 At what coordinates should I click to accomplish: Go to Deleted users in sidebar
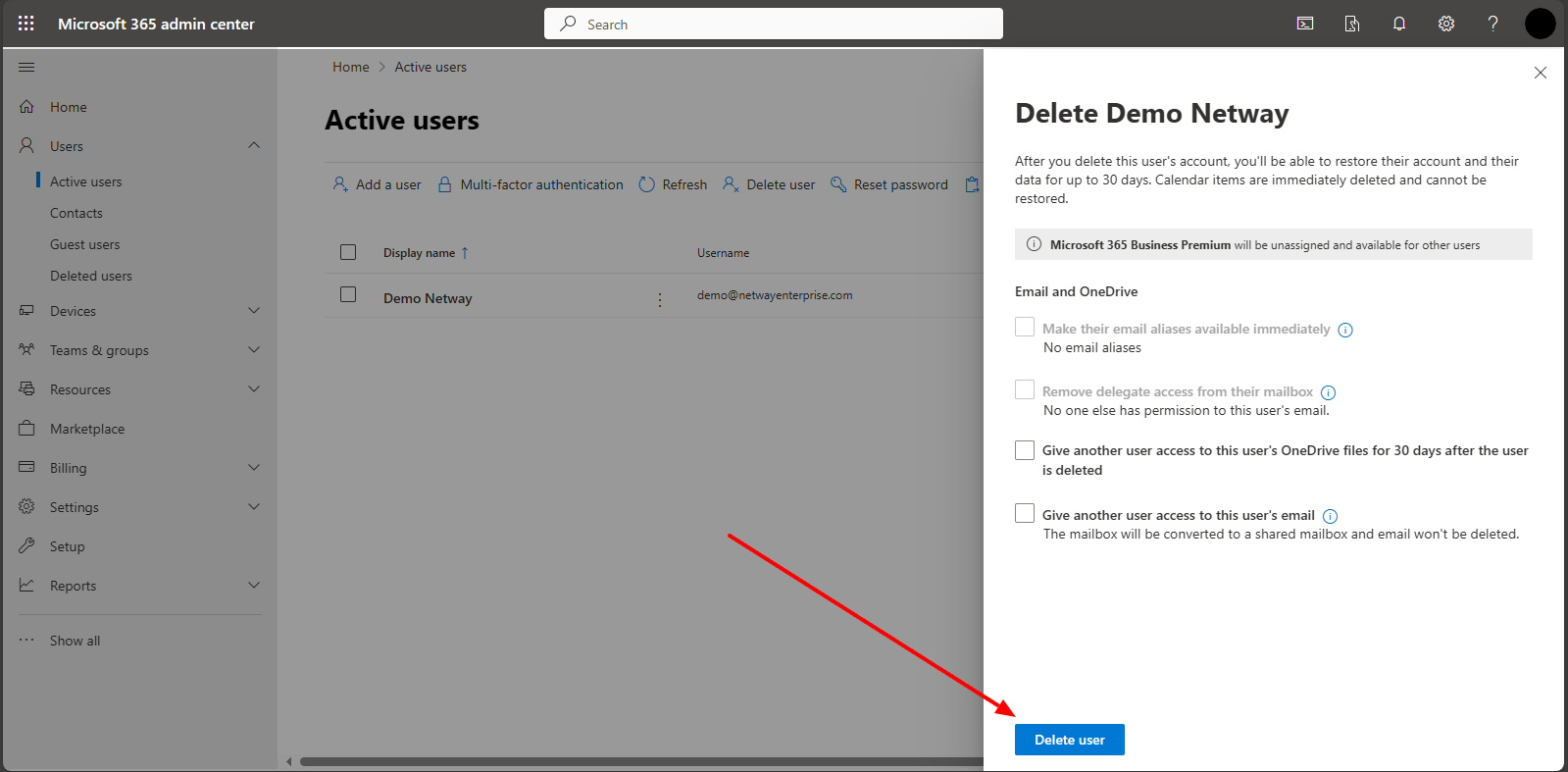coord(91,276)
